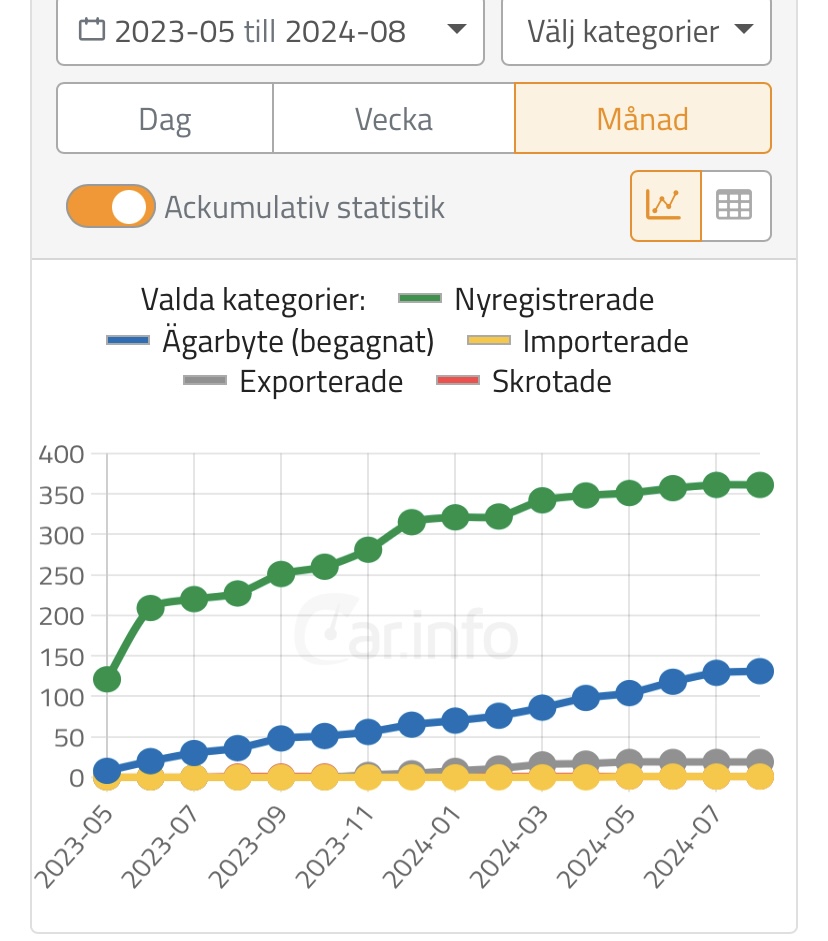Select the Vecka tab

(x=393, y=119)
